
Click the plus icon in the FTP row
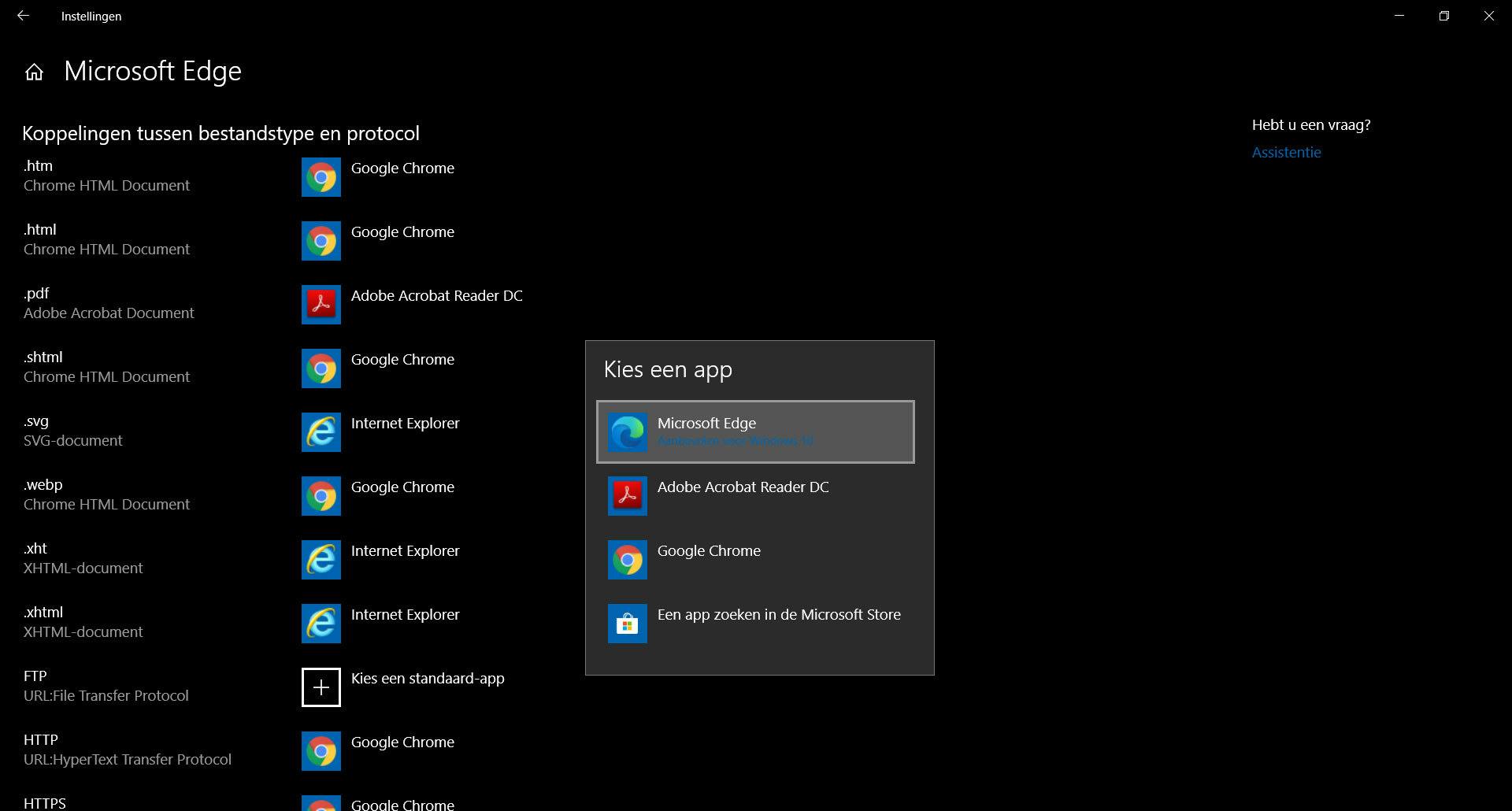click(x=321, y=687)
